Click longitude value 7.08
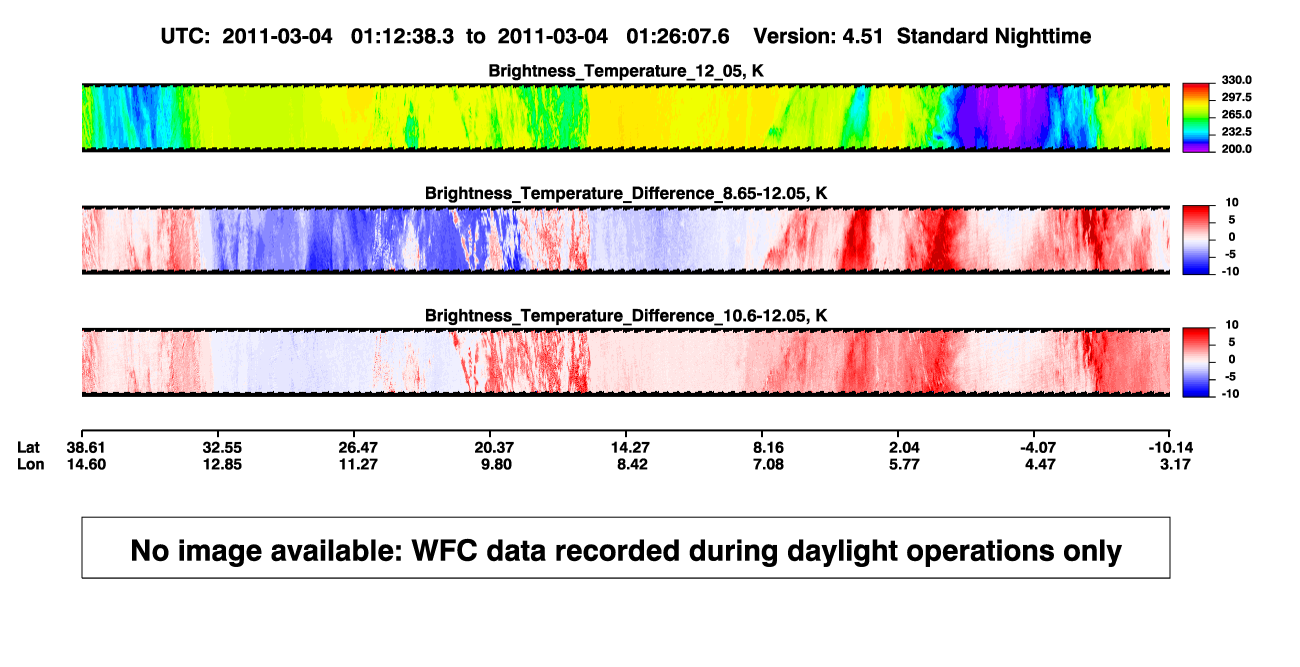Screen dimensions: 1300x667 pos(769,464)
